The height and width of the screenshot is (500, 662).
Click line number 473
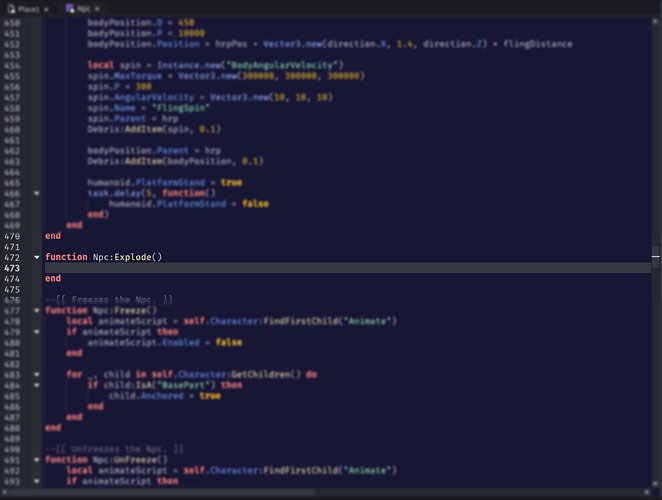tap(12, 268)
